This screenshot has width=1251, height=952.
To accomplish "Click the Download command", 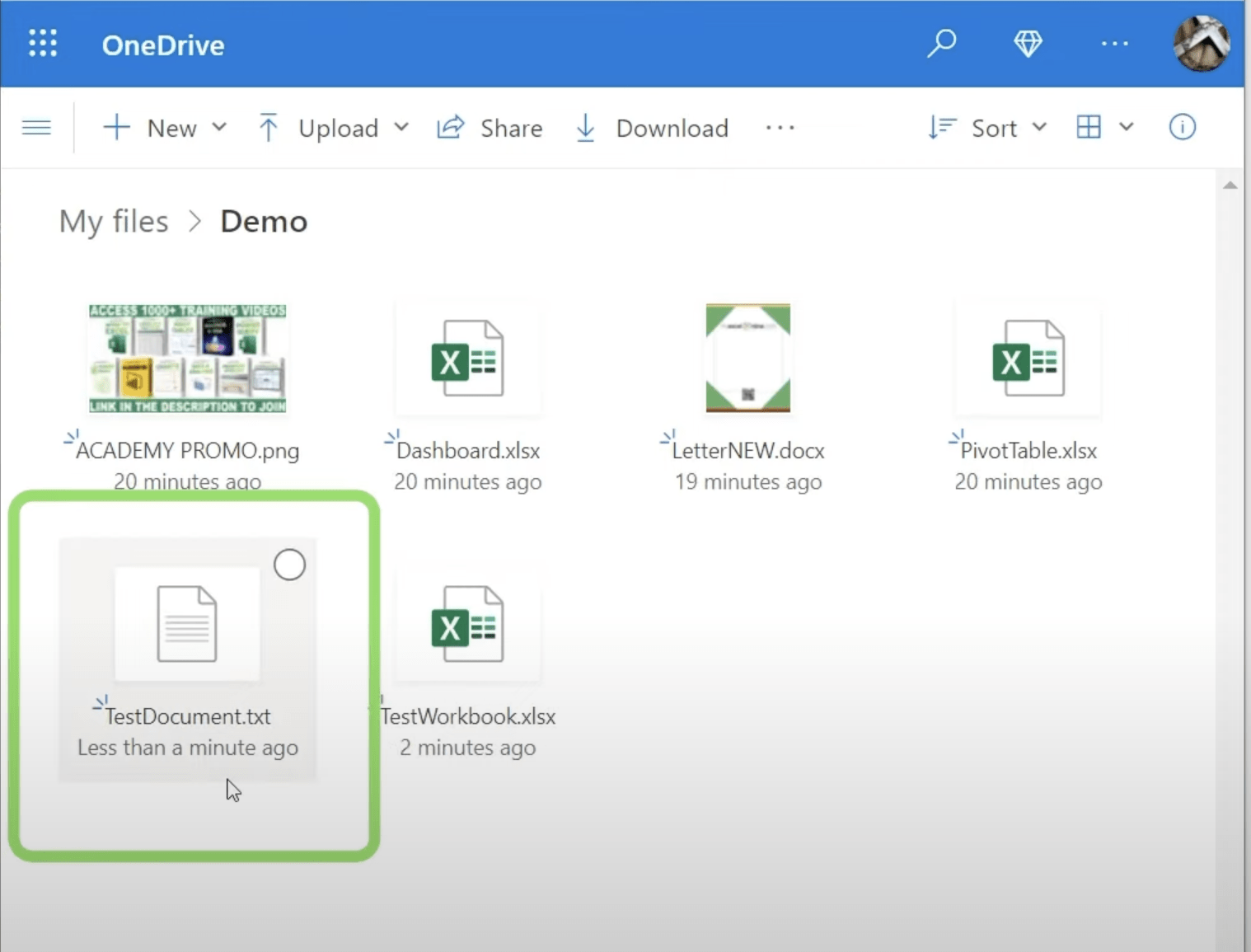I will tap(652, 128).
